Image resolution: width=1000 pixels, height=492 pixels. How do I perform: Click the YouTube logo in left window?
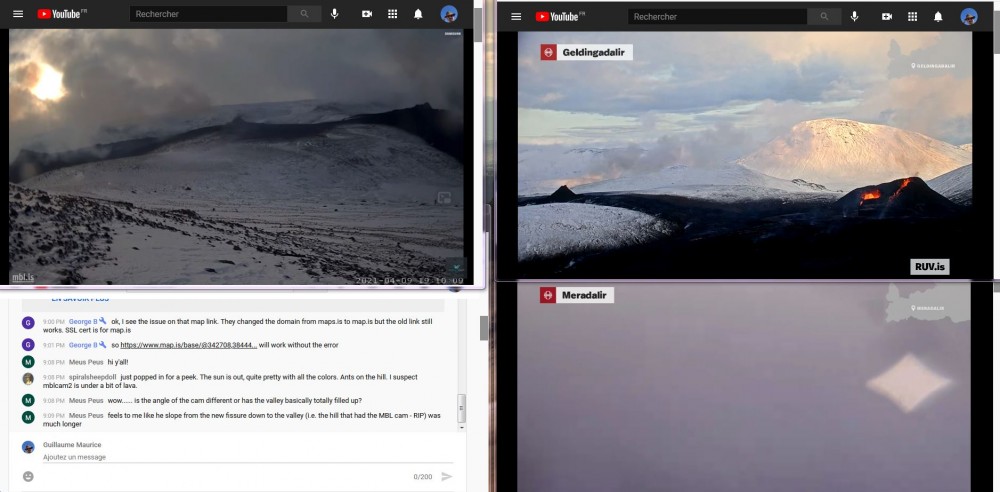(62, 14)
